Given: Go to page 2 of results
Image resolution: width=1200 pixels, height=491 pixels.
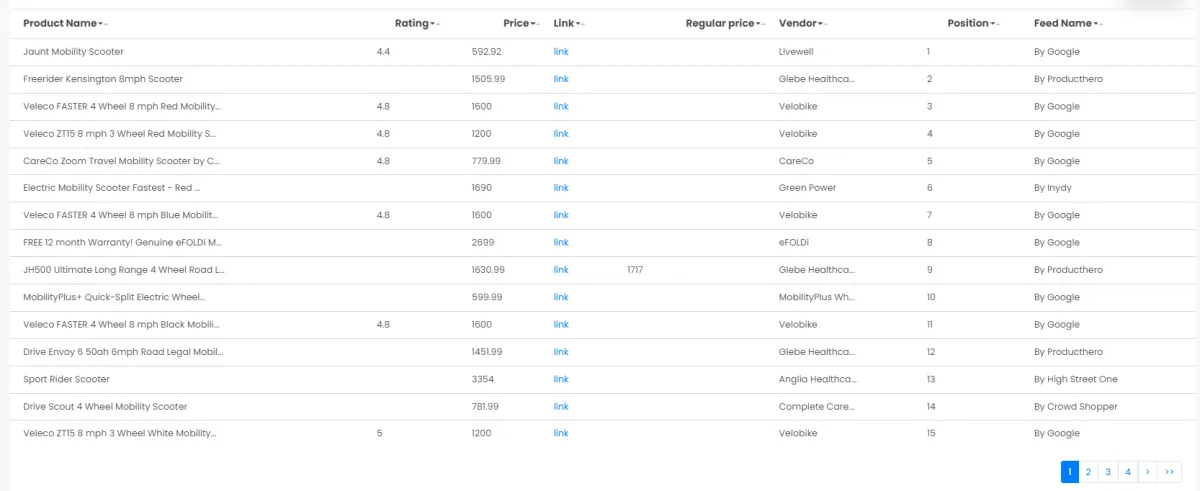Looking at the screenshot, I should pyautogui.click(x=1088, y=472).
